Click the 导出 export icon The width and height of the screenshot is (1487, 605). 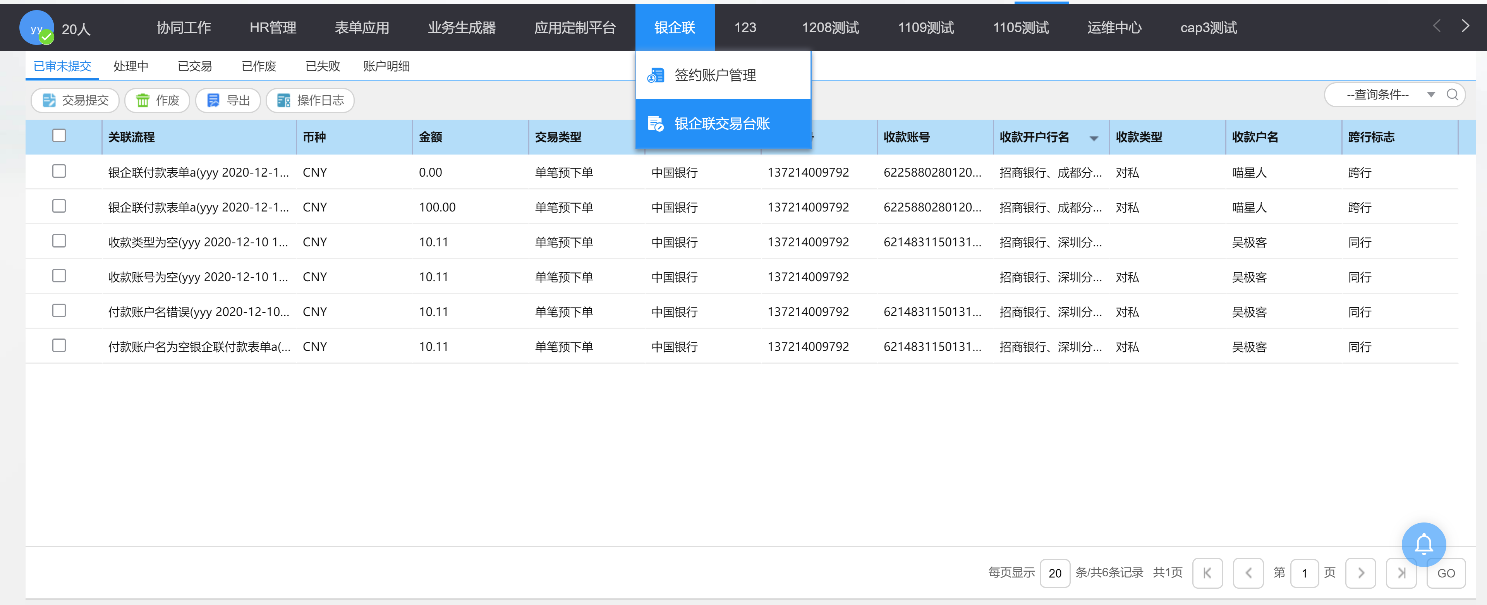click(211, 100)
